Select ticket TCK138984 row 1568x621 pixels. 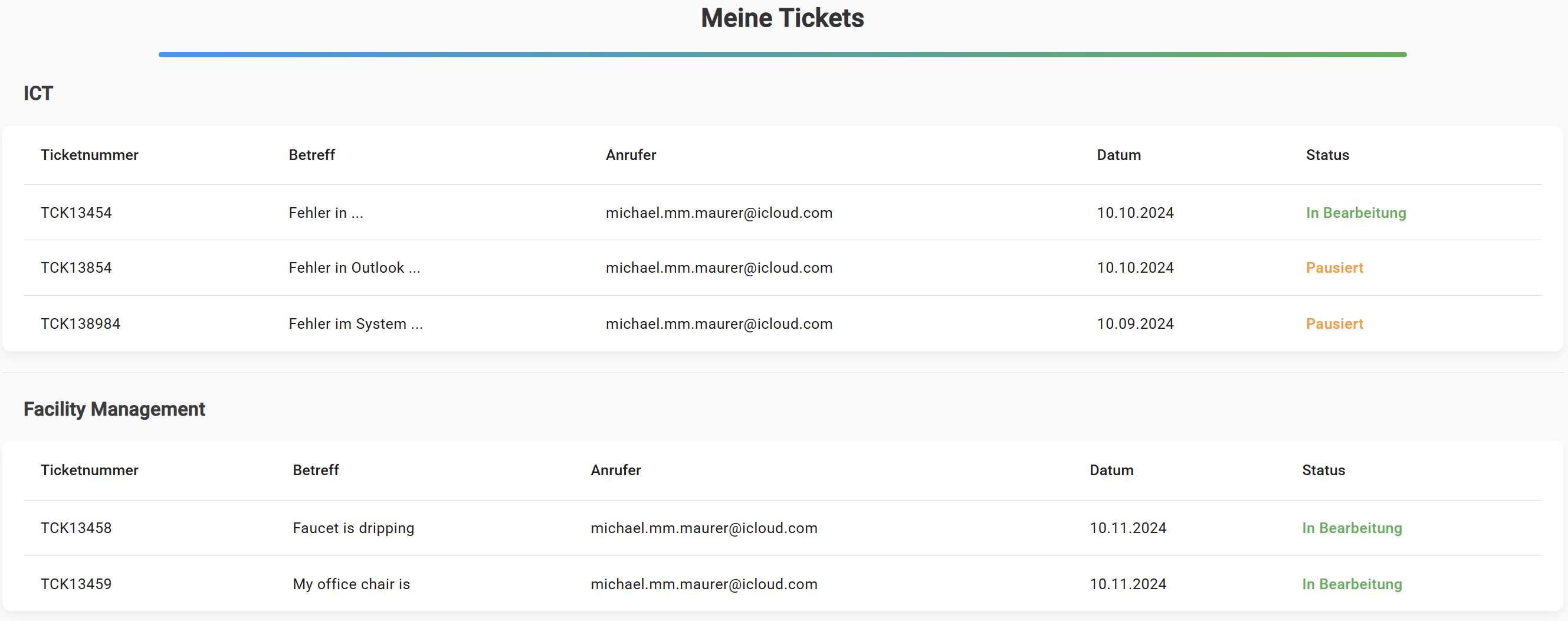pos(81,323)
